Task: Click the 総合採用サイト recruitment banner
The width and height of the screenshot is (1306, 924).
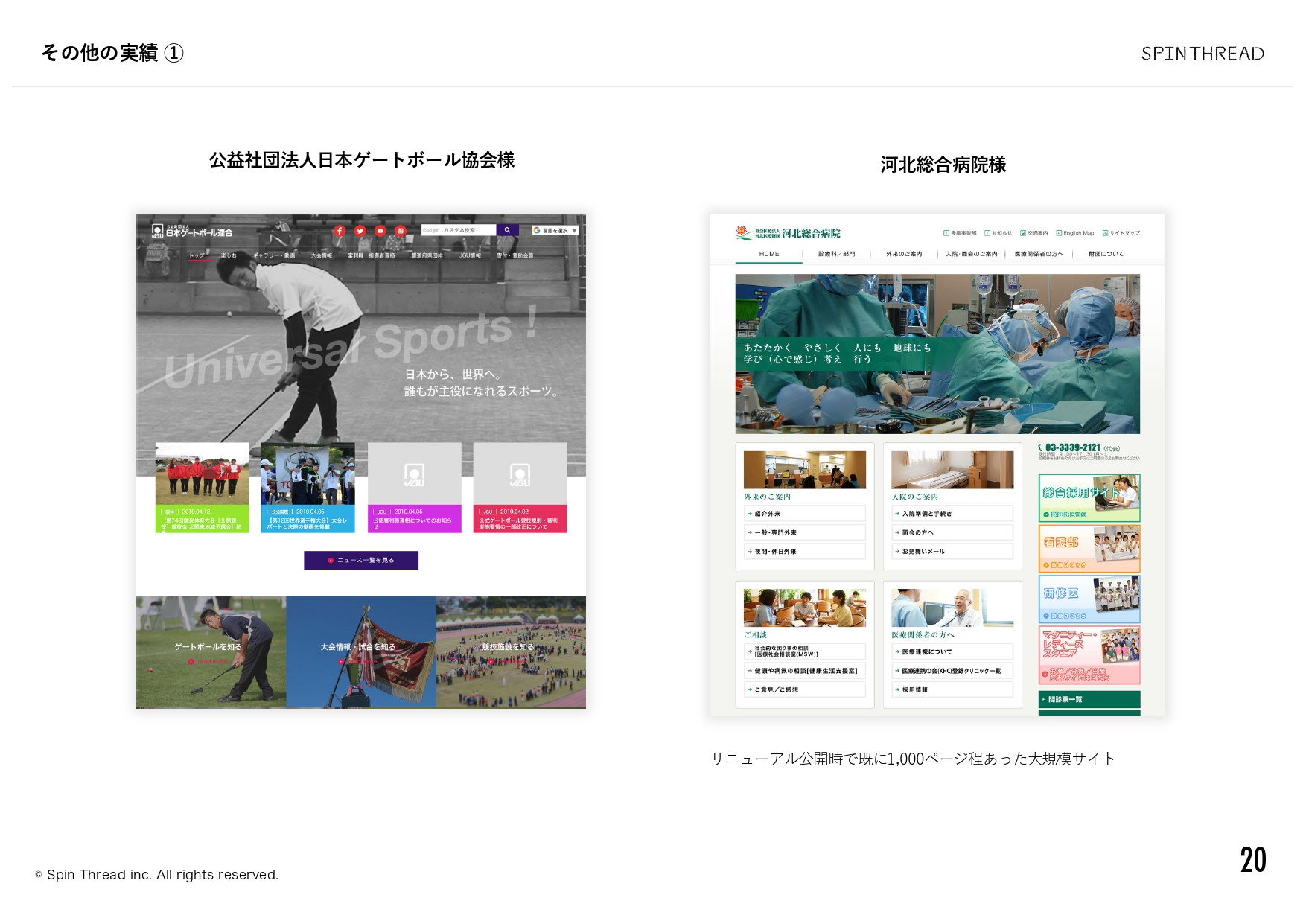Action: click(x=1089, y=495)
